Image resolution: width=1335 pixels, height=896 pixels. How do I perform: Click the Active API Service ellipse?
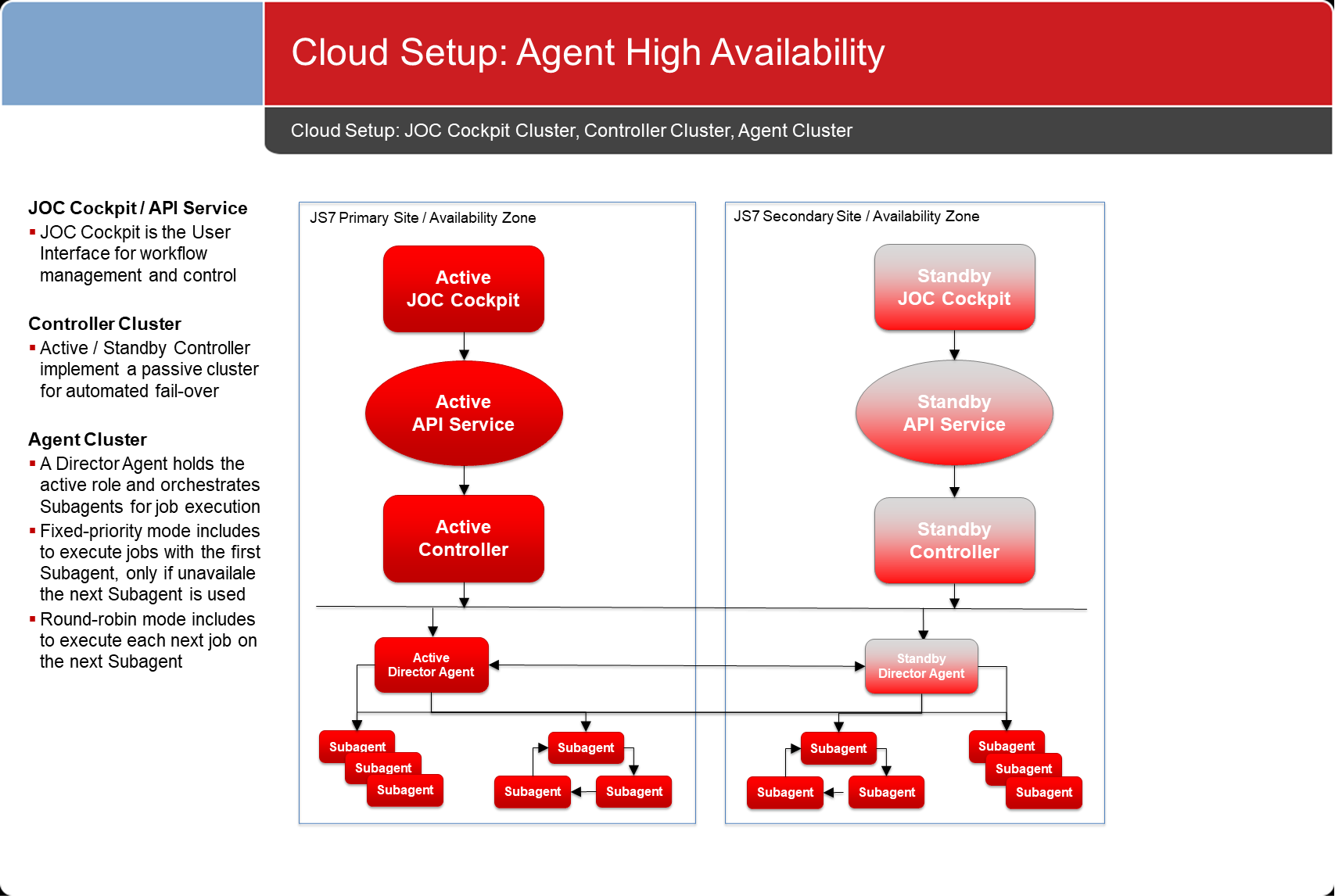coord(463,413)
